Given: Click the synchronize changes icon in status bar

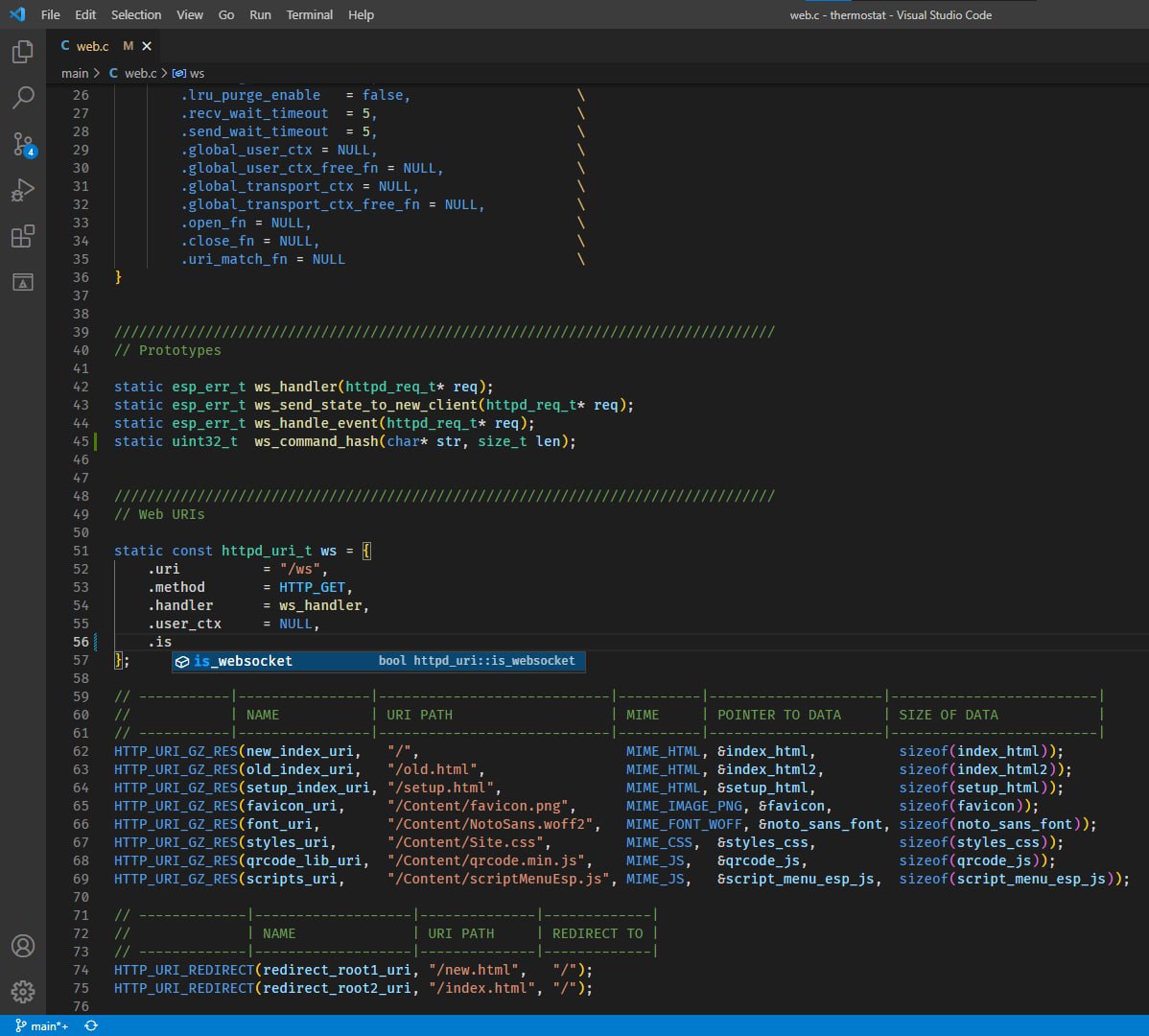Looking at the screenshot, I should (91, 1025).
